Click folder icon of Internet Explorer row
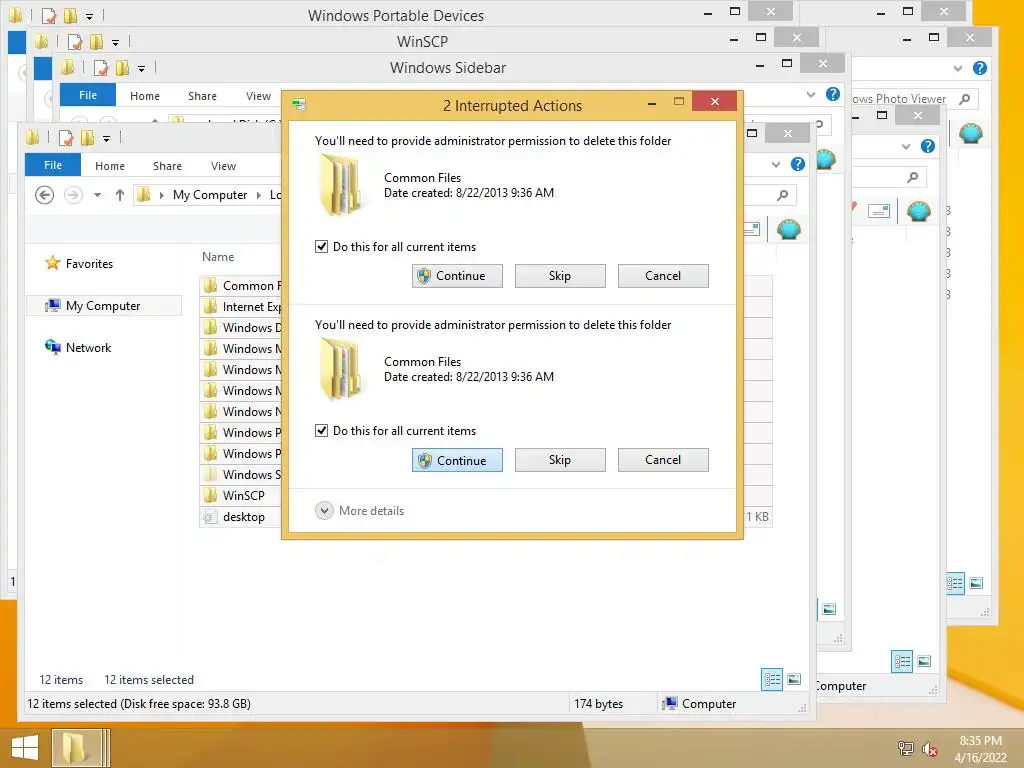This screenshot has height=768, width=1024. pos(210,306)
